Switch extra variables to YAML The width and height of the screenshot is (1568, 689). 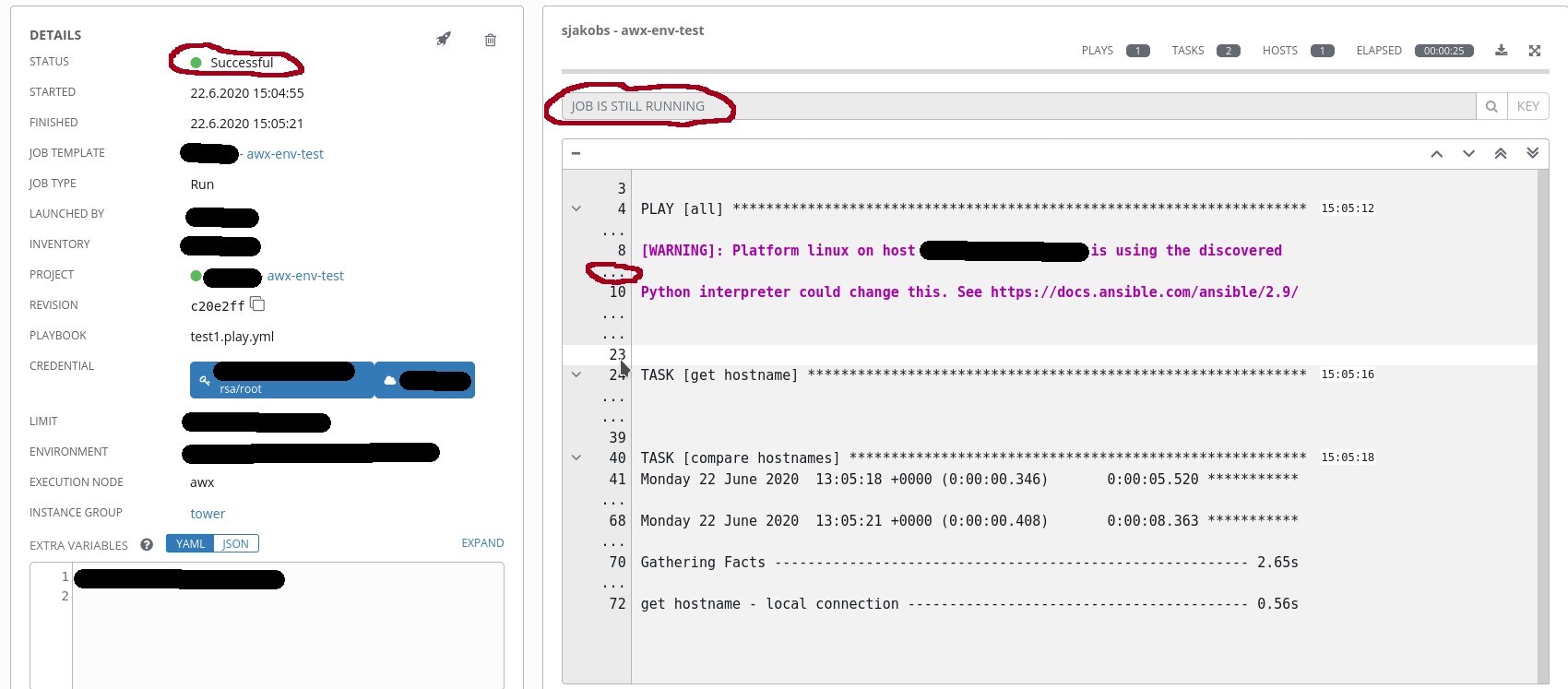point(190,543)
